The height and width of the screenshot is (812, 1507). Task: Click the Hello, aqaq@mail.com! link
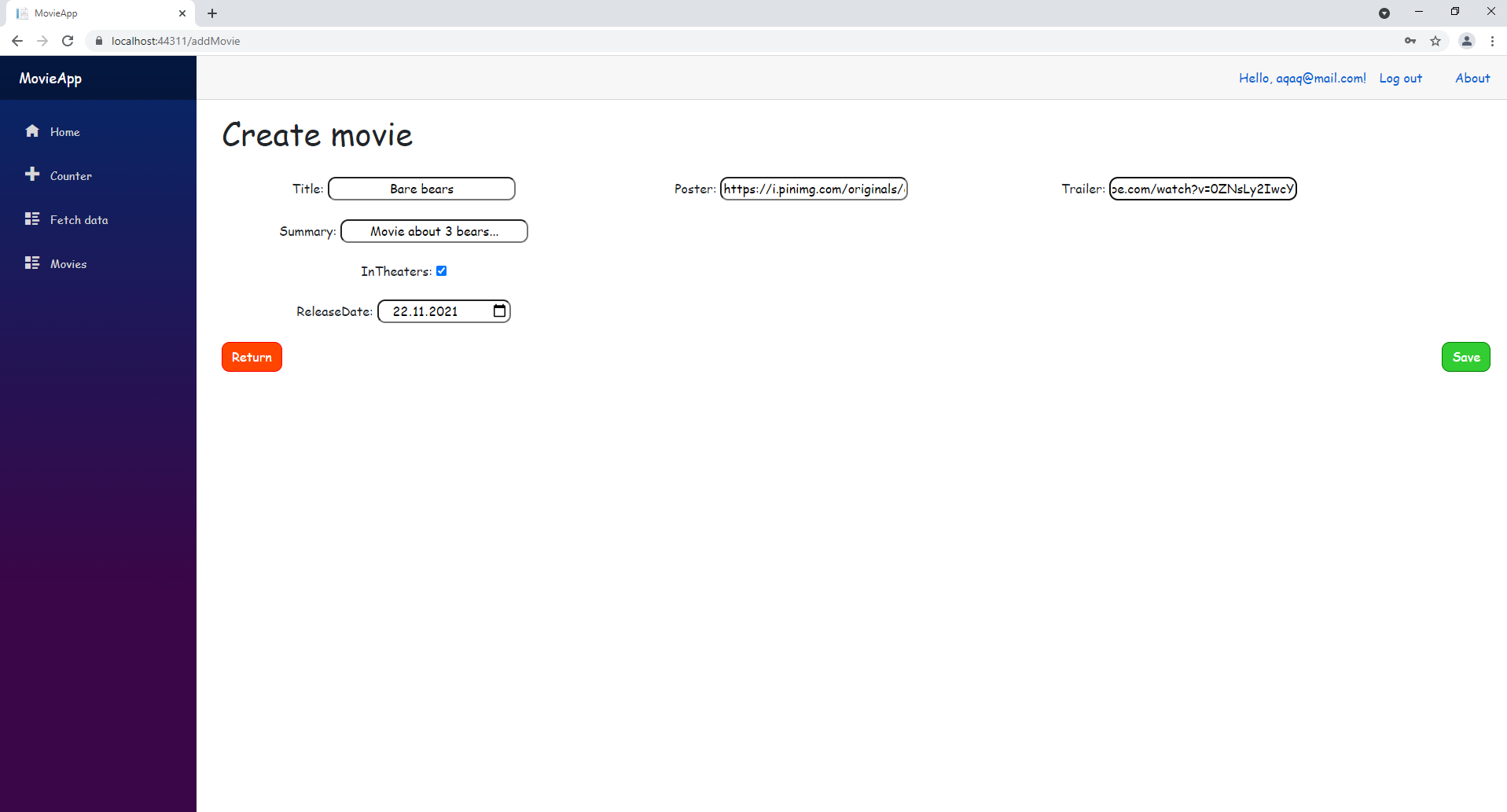[x=1302, y=78]
